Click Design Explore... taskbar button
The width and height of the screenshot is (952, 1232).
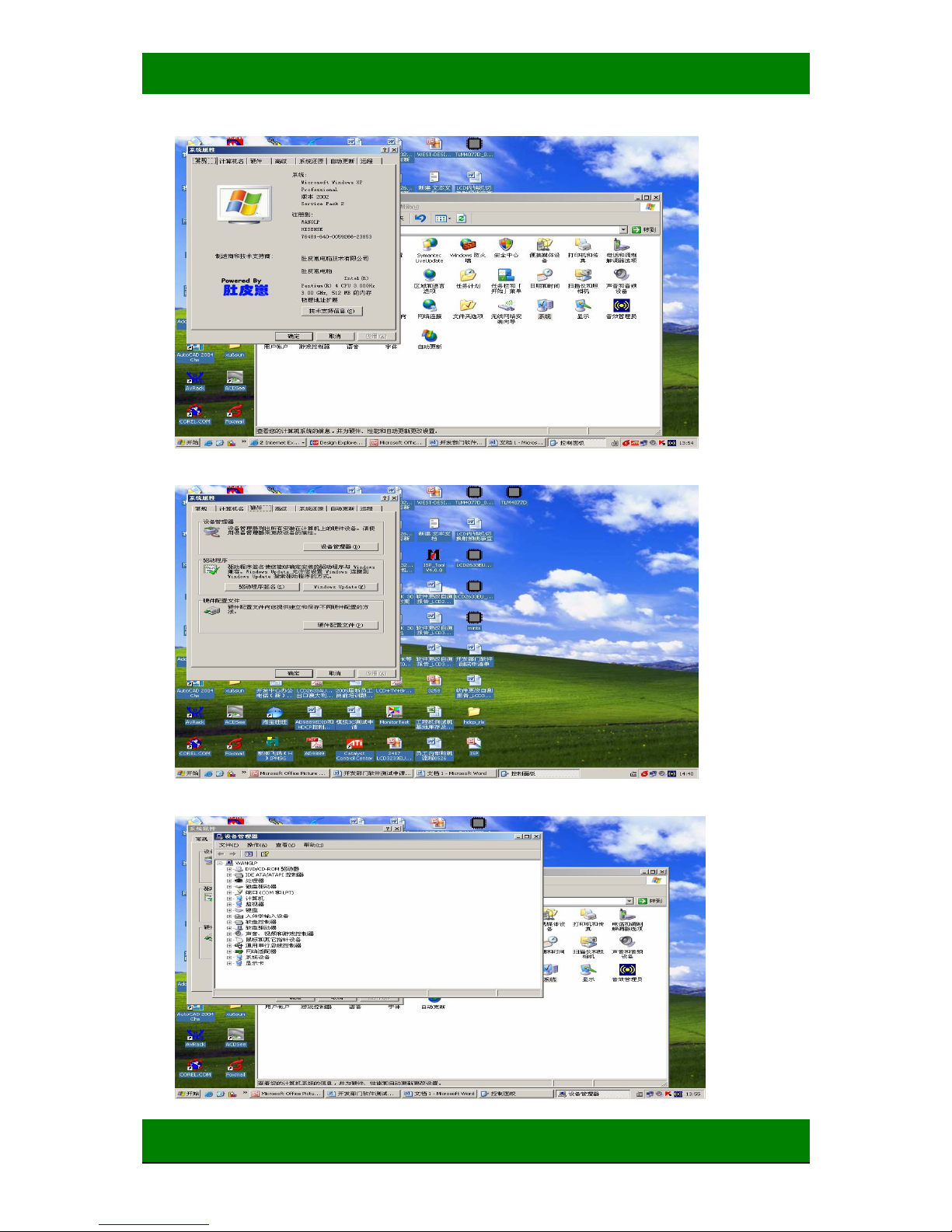pyautogui.click(x=337, y=442)
